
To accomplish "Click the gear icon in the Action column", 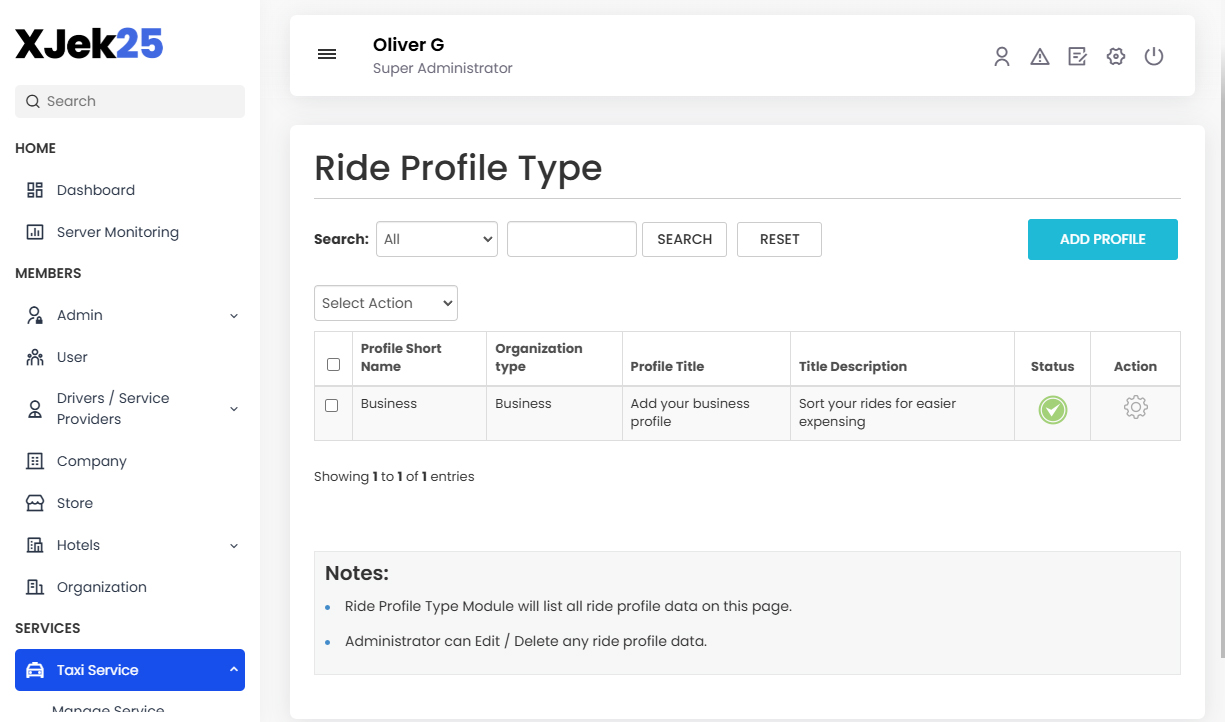I will (x=1135, y=408).
